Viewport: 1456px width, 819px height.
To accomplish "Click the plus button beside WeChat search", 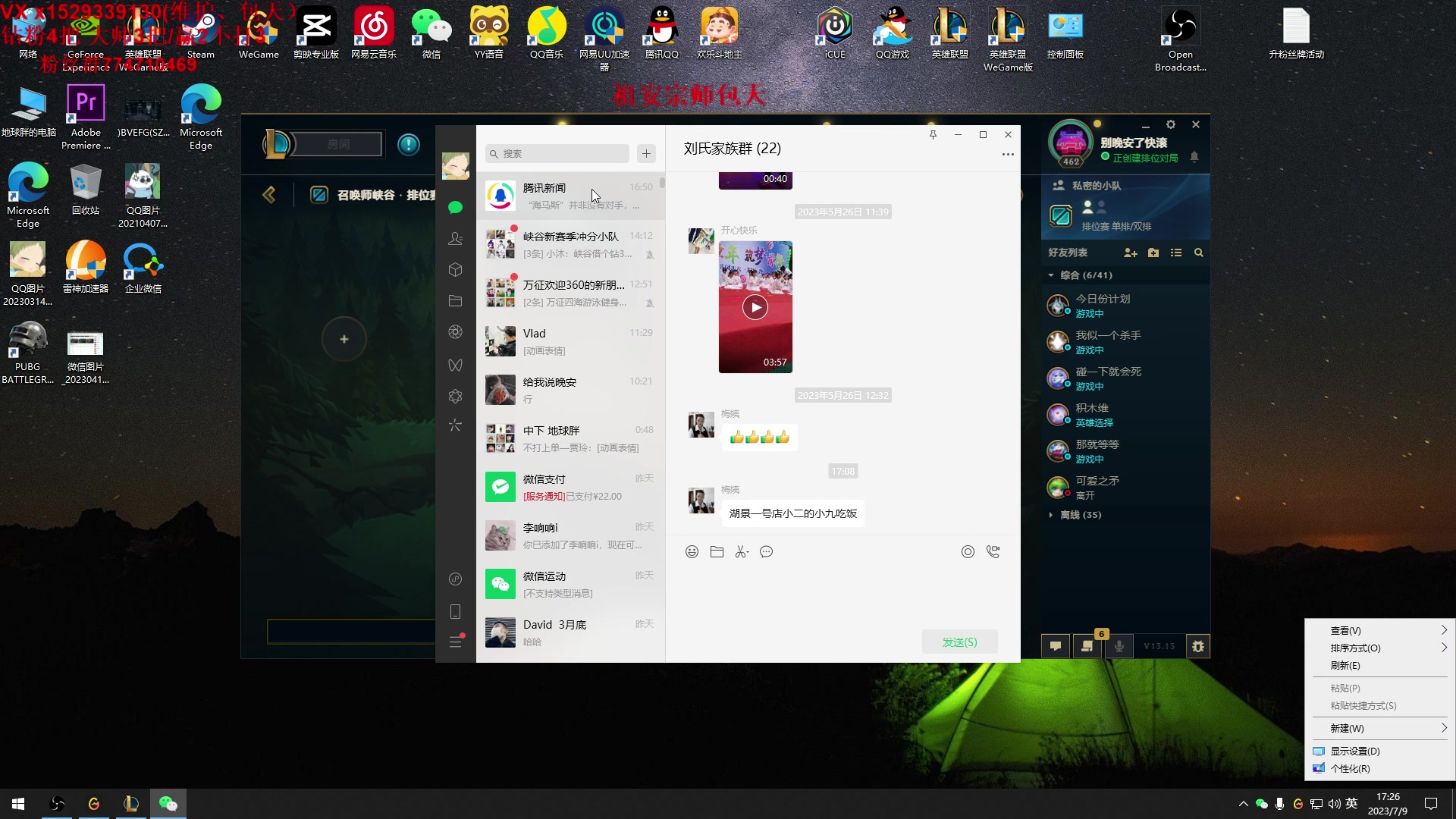I will point(646,154).
